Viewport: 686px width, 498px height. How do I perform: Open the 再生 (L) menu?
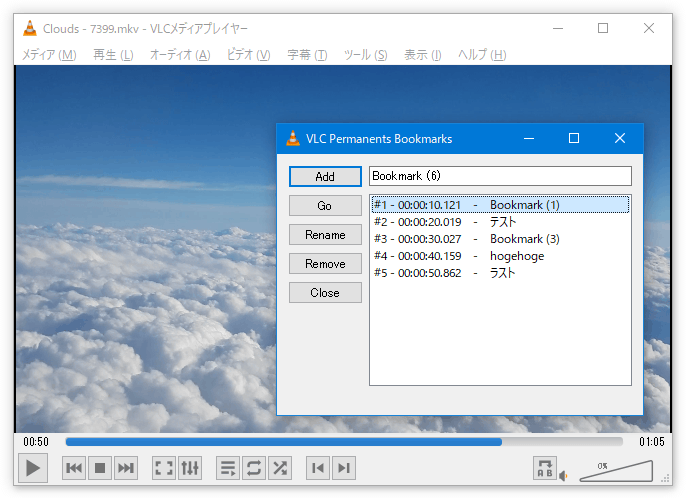[113, 55]
